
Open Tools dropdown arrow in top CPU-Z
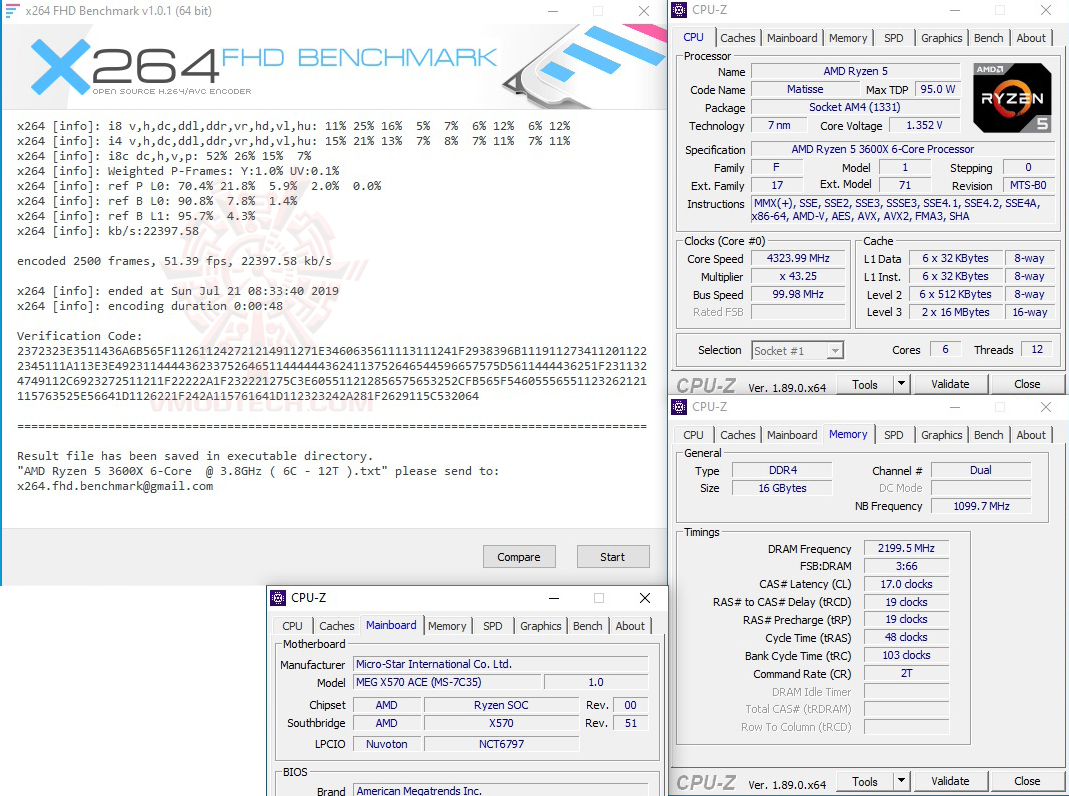click(x=901, y=384)
